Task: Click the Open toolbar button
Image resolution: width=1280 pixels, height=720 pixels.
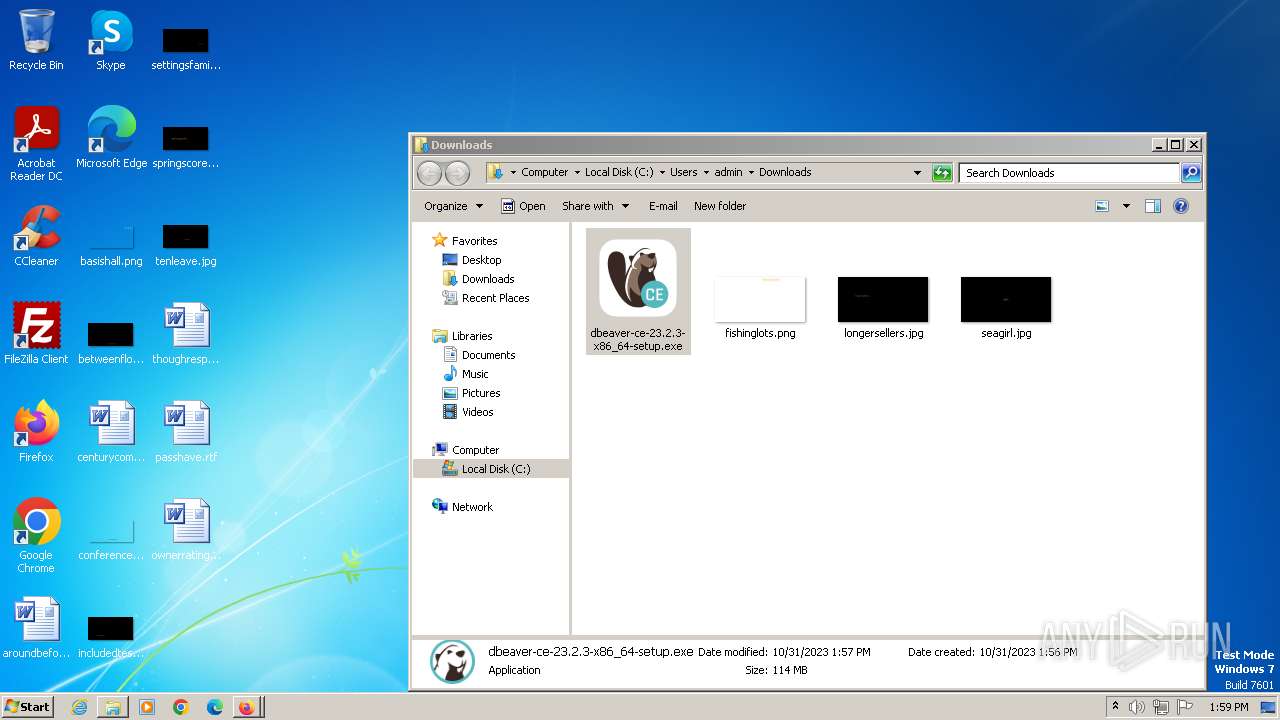Action: pyautogui.click(x=523, y=206)
